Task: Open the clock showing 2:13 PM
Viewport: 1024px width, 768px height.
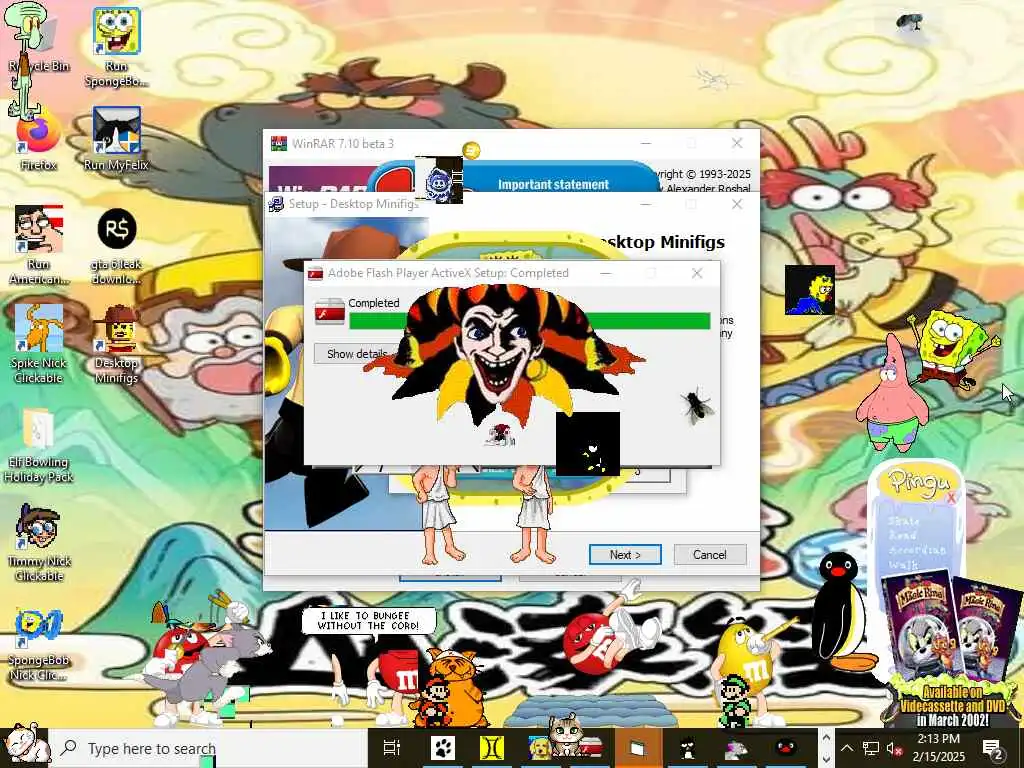Action: [938, 748]
